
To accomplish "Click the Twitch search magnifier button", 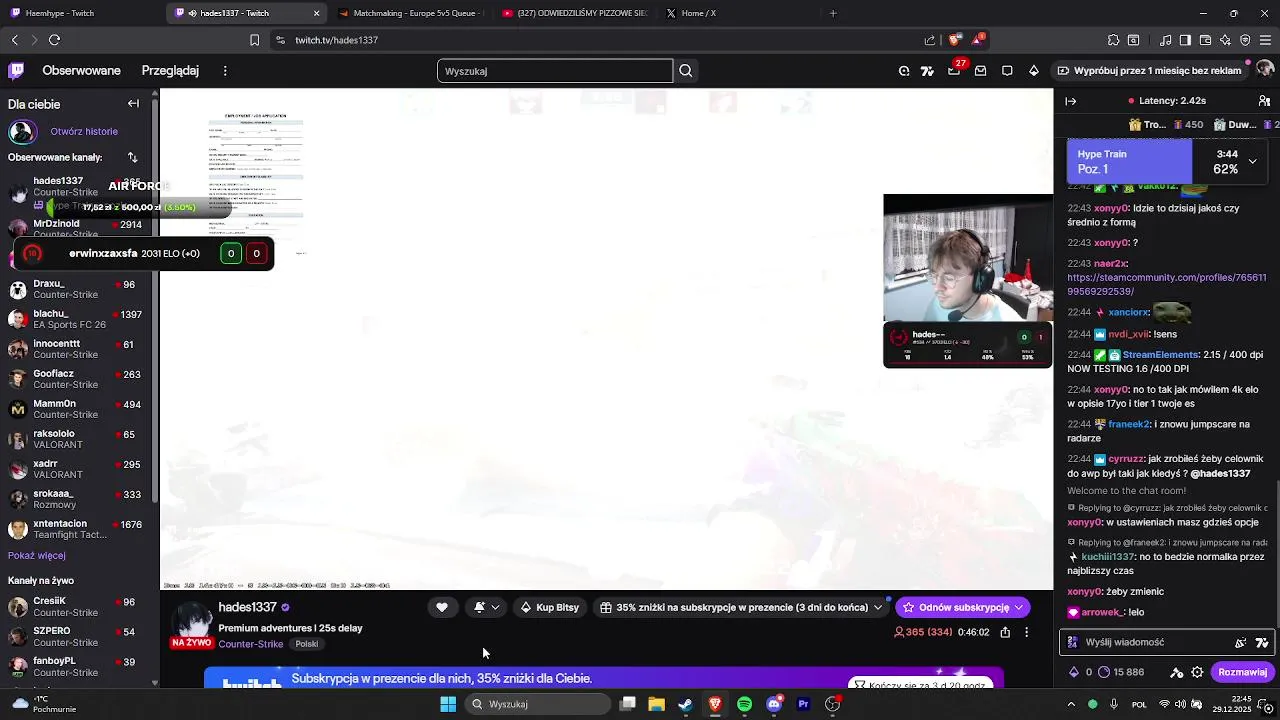I will 686,71.
